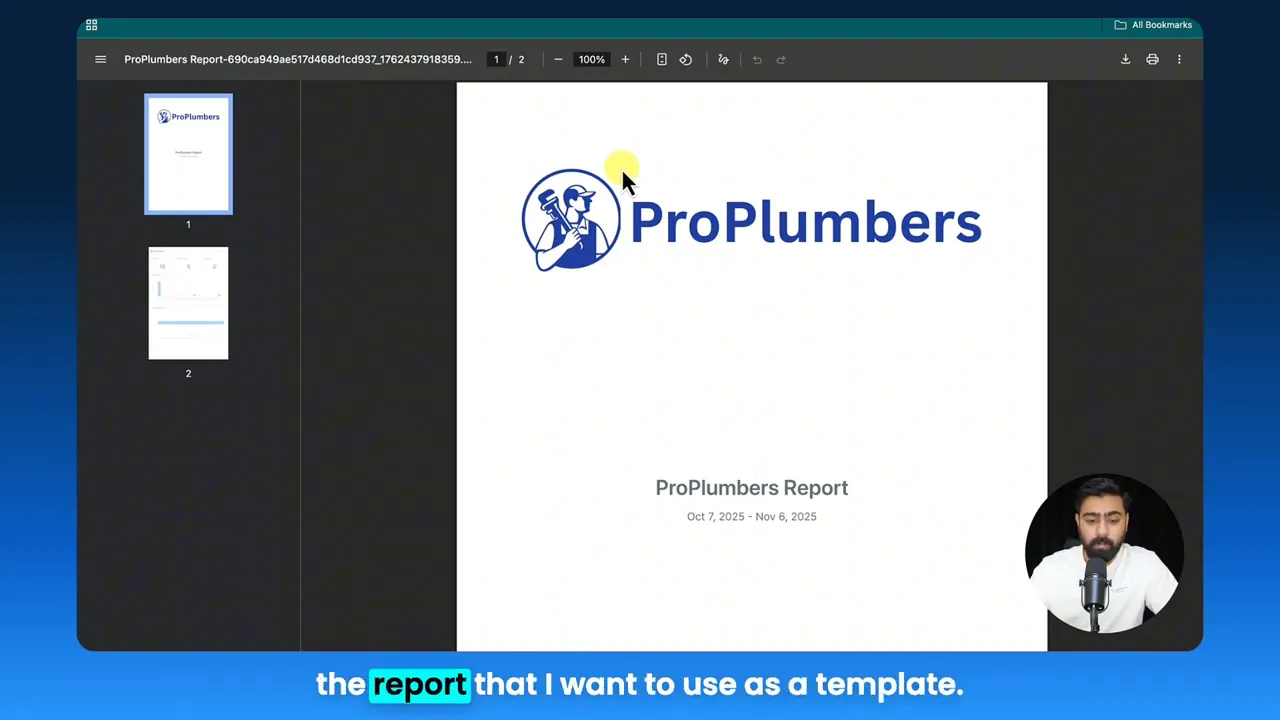
Task: Print the ProPlumbers Report
Action: (1152, 59)
